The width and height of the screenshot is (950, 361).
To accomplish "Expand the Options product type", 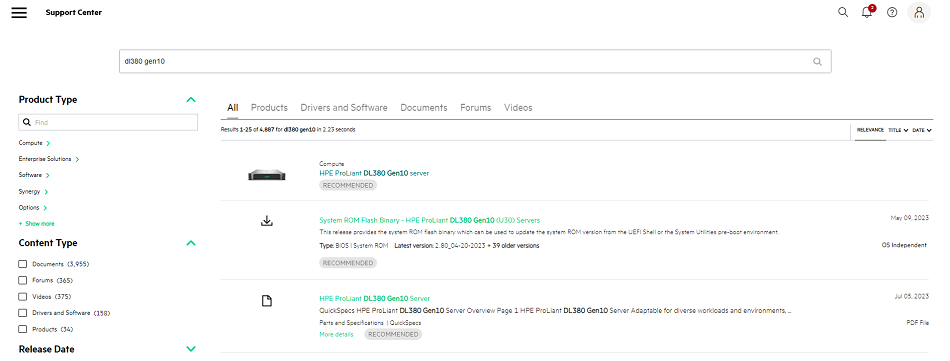I will (33, 208).
